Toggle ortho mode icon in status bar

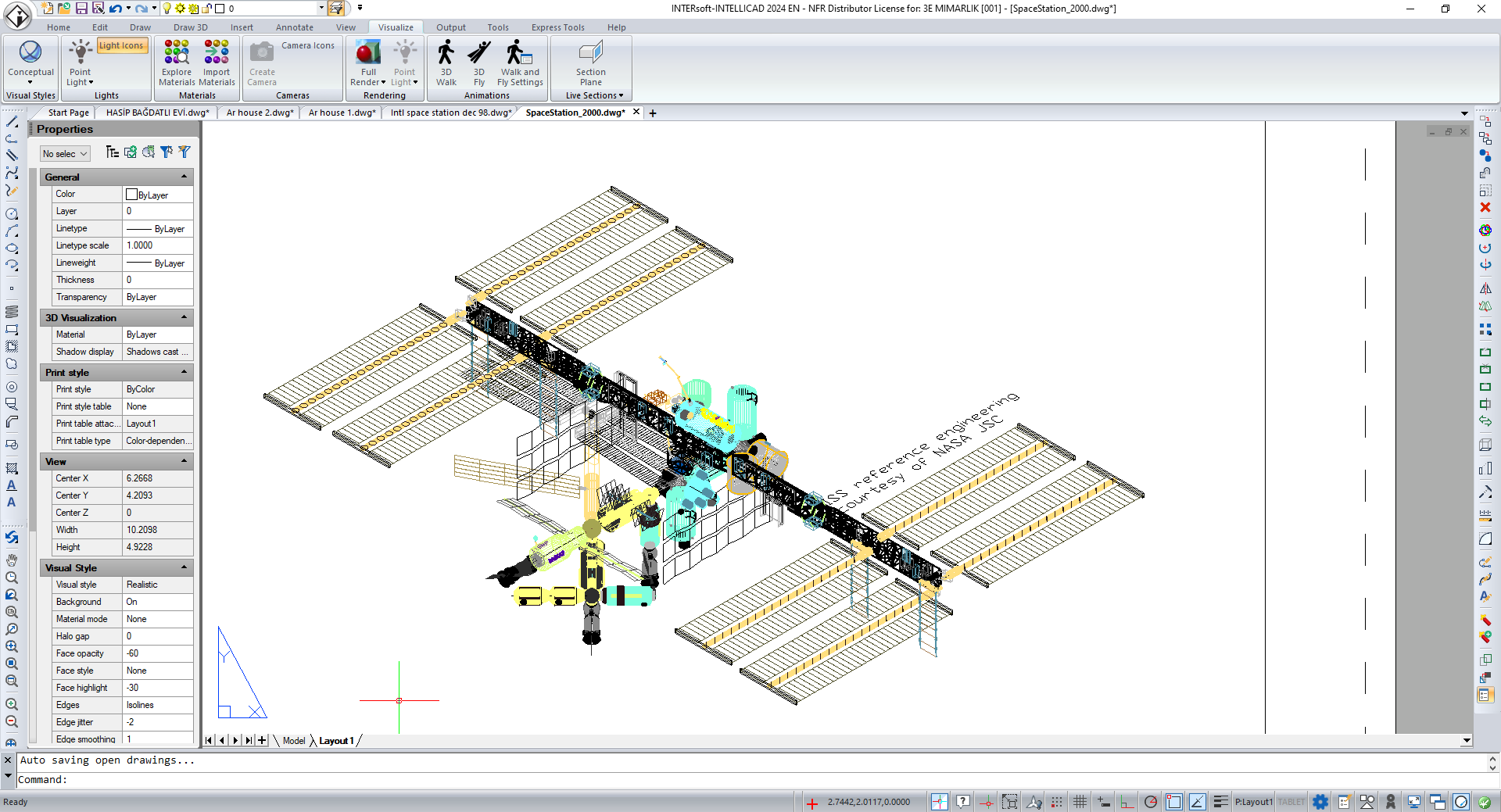[x=1126, y=802]
